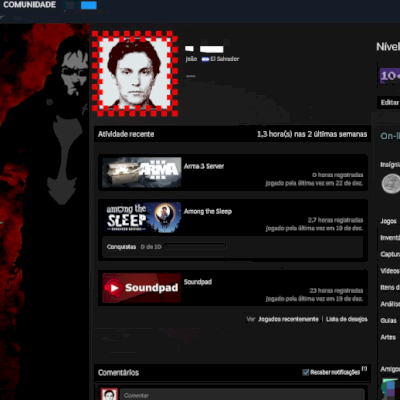Open the level 10 badge
Screen dimensions: 400x400
tap(390, 76)
